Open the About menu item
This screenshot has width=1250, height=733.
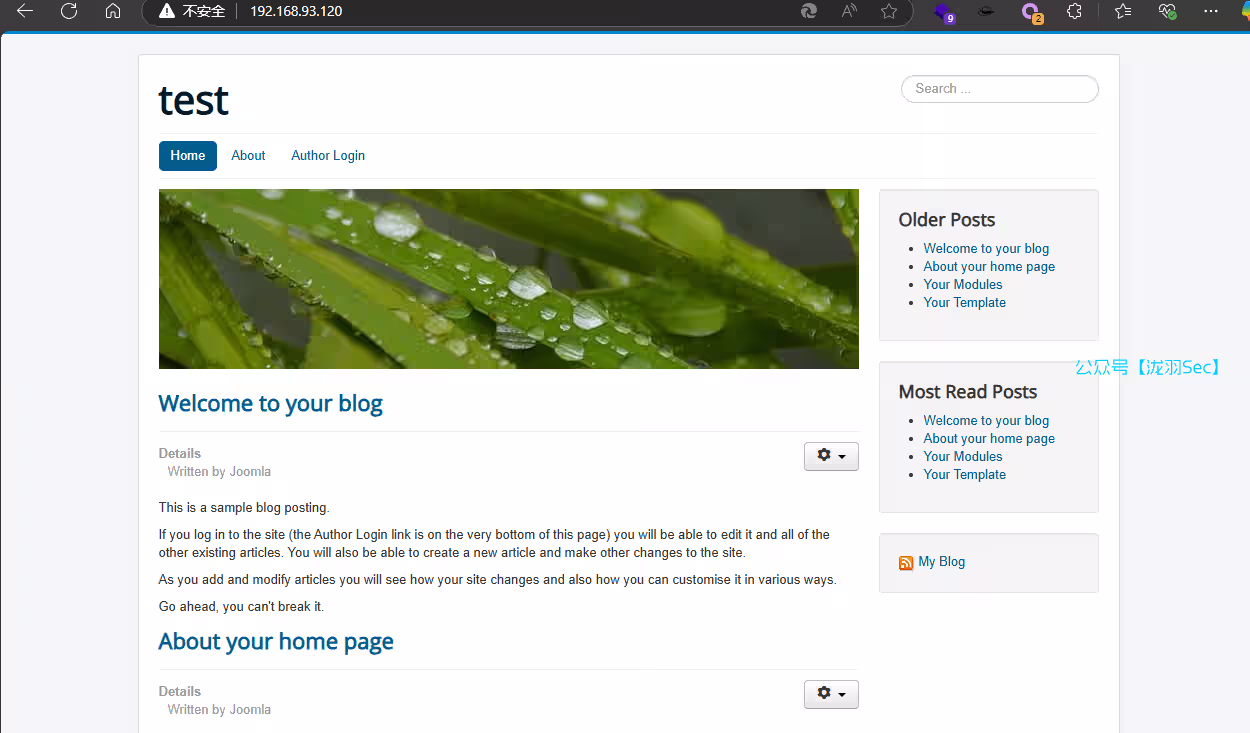(248, 156)
